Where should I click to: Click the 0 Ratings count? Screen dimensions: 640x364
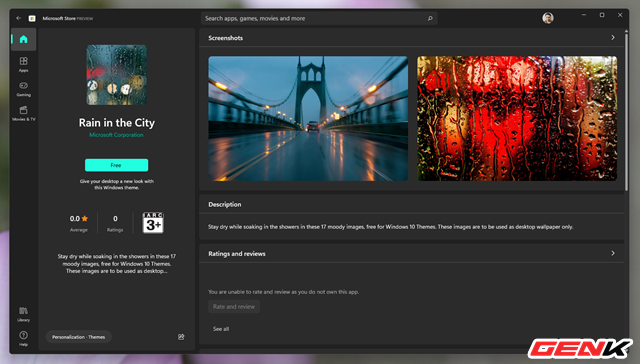[115, 223]
